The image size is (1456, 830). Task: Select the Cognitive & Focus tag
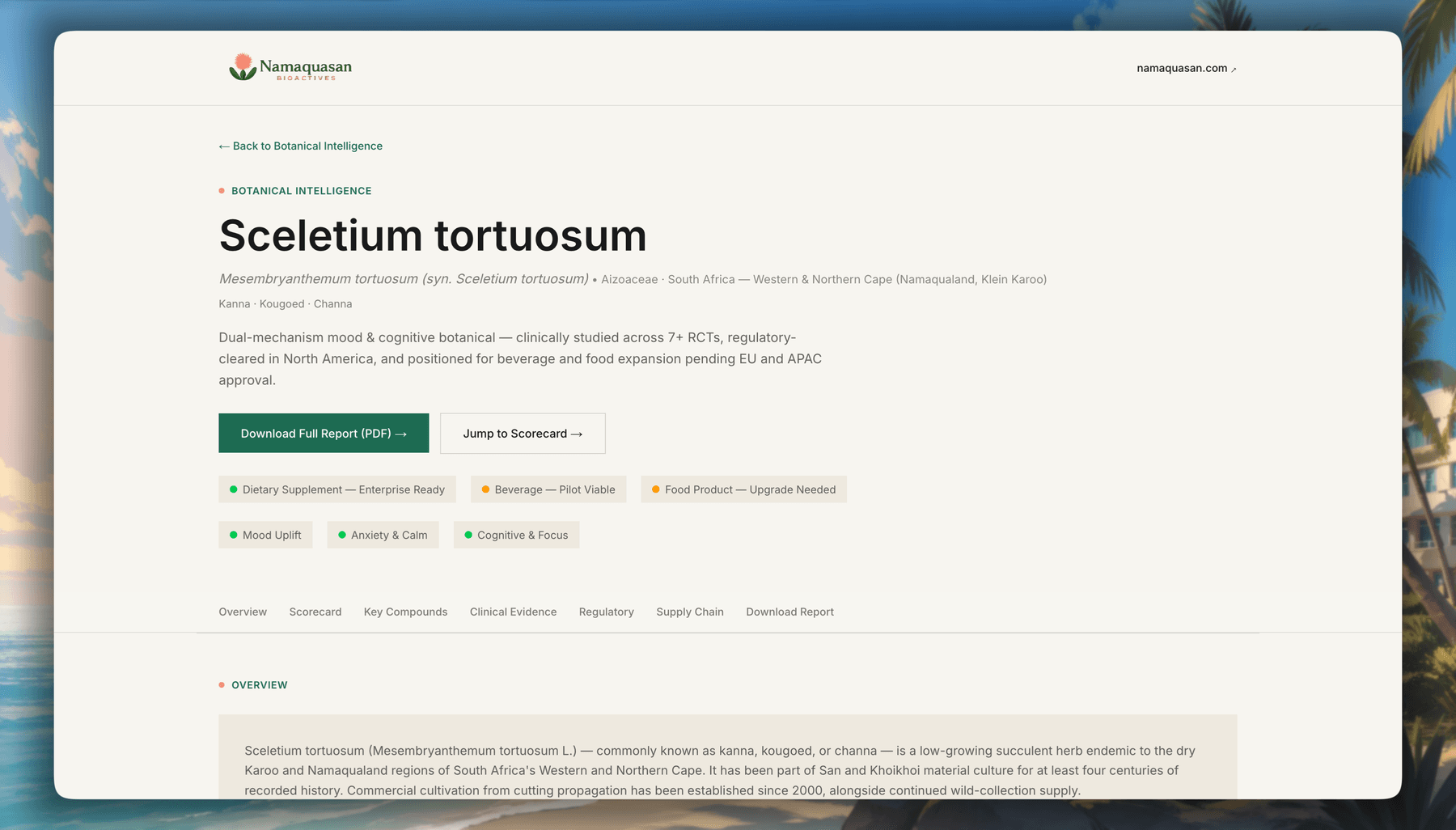pyautogui.click(x=516, y=535)
